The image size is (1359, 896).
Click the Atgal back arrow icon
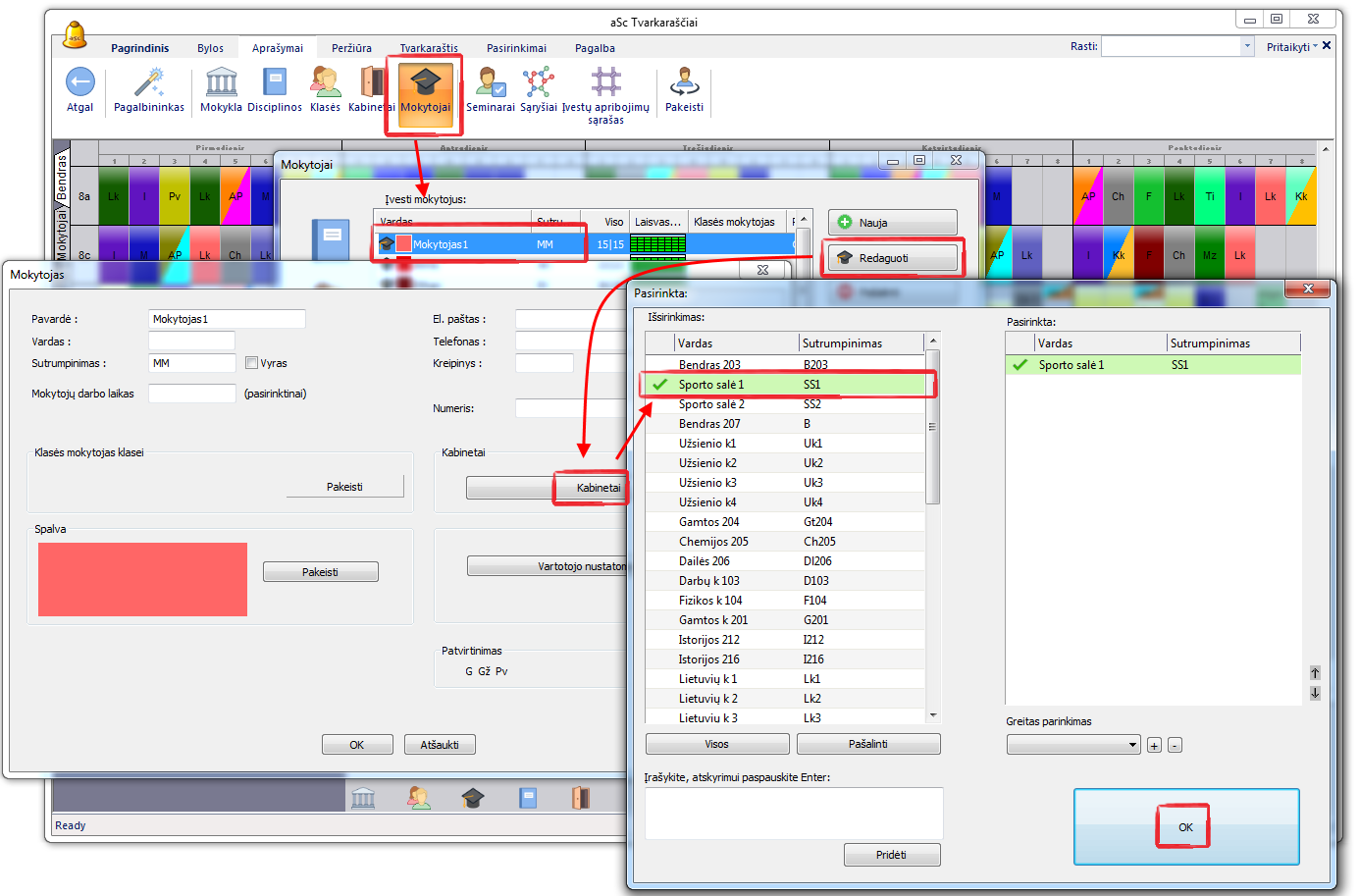pos(79,82)
